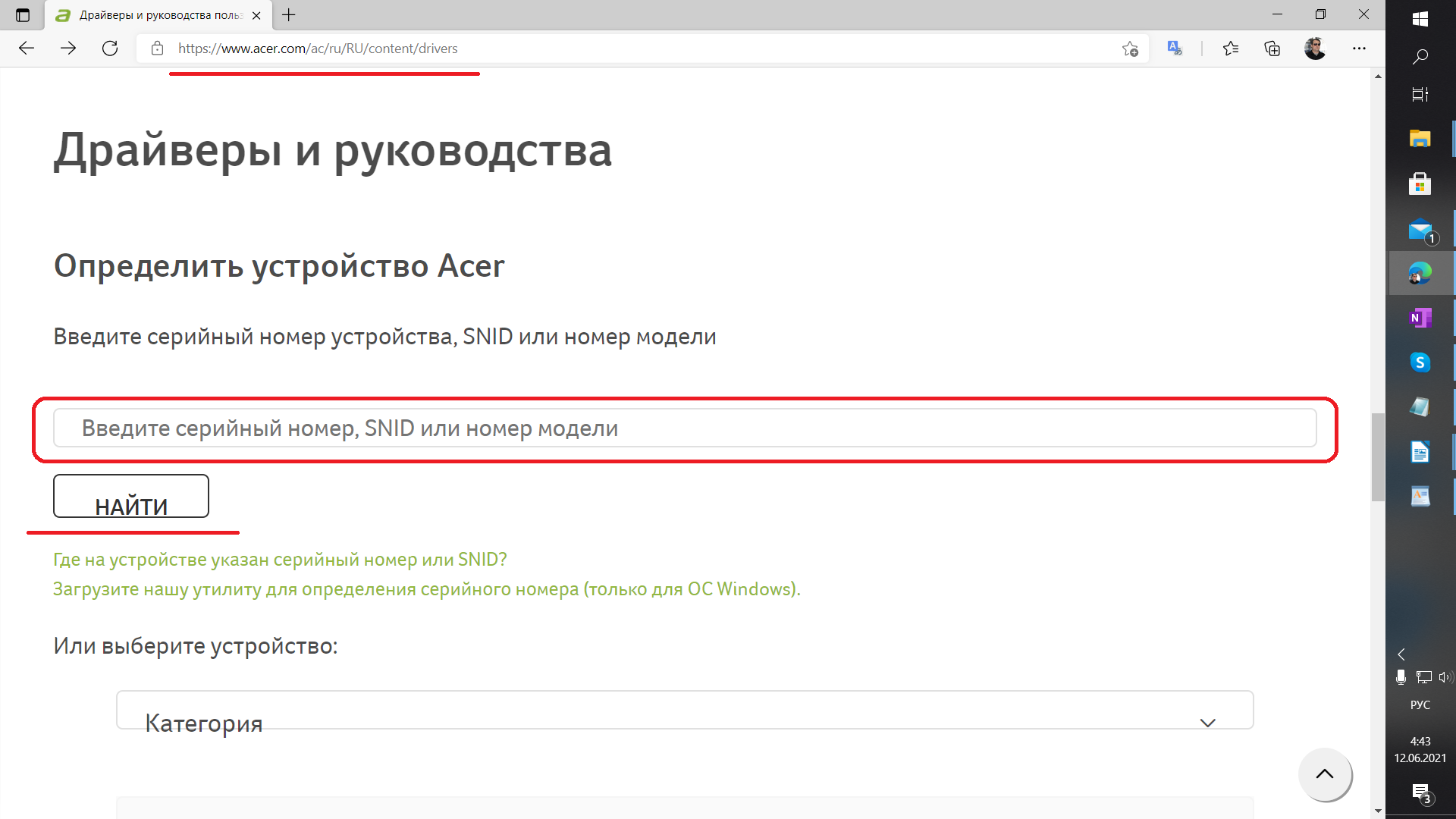Open Task View

point(1420,94)
